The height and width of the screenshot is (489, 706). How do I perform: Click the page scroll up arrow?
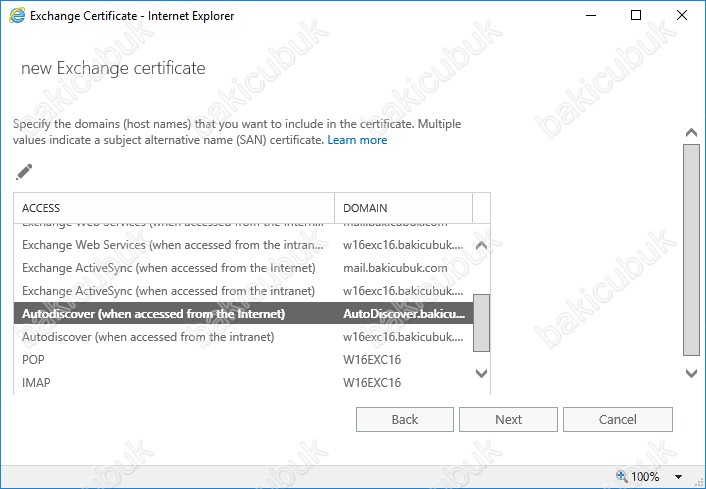[x=691, y=132]
